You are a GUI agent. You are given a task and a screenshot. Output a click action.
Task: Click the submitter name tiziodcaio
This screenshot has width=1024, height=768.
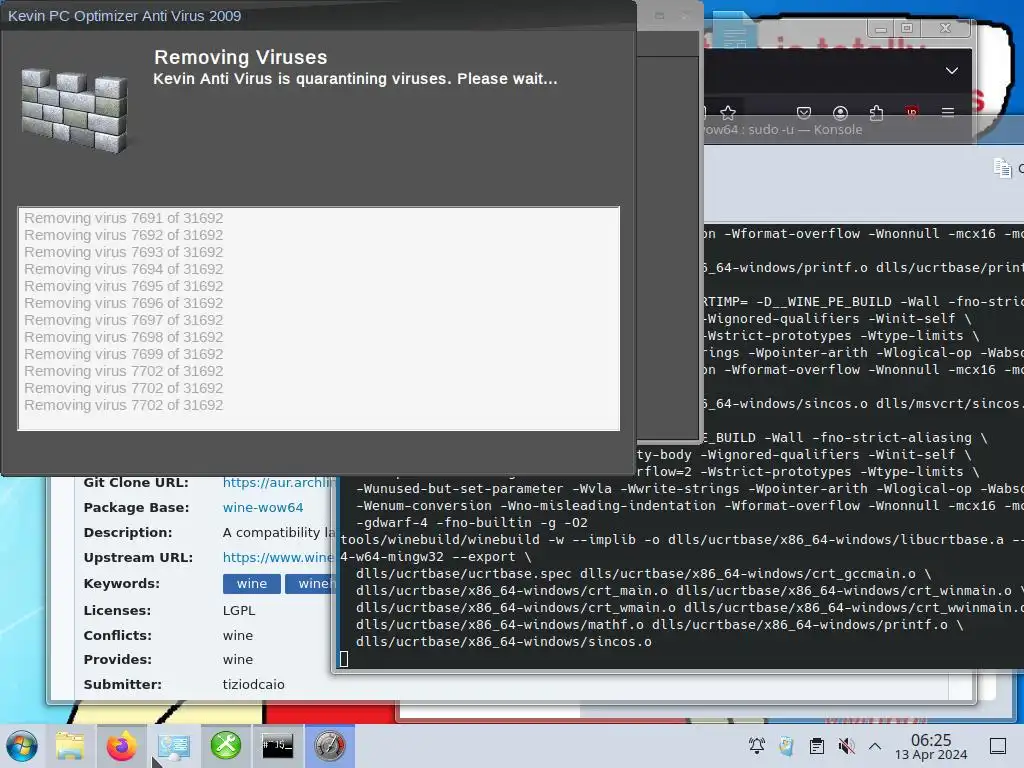click(253, 684)
